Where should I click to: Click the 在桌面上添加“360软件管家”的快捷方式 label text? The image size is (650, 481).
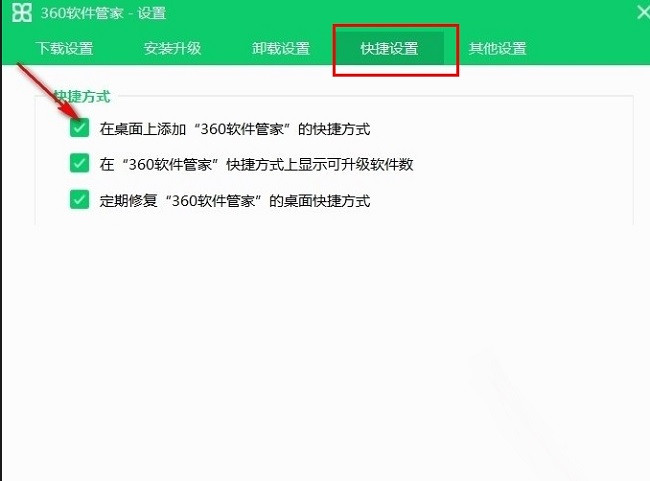pos(235,129)
